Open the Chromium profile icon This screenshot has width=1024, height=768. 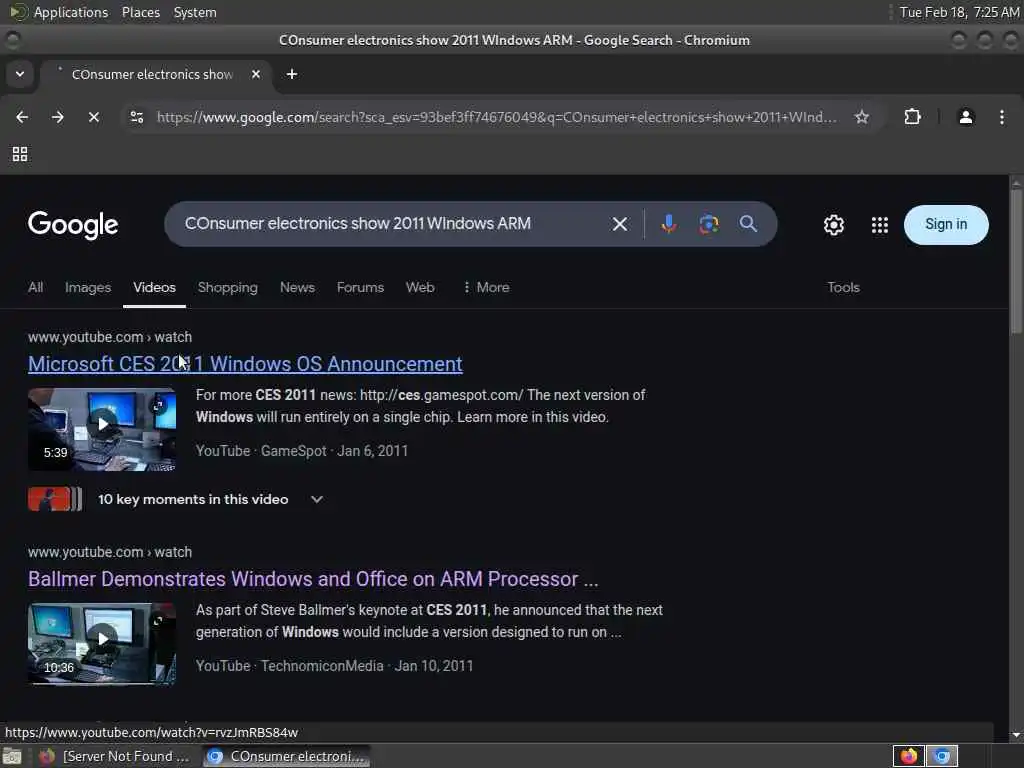tap(966, 117)
